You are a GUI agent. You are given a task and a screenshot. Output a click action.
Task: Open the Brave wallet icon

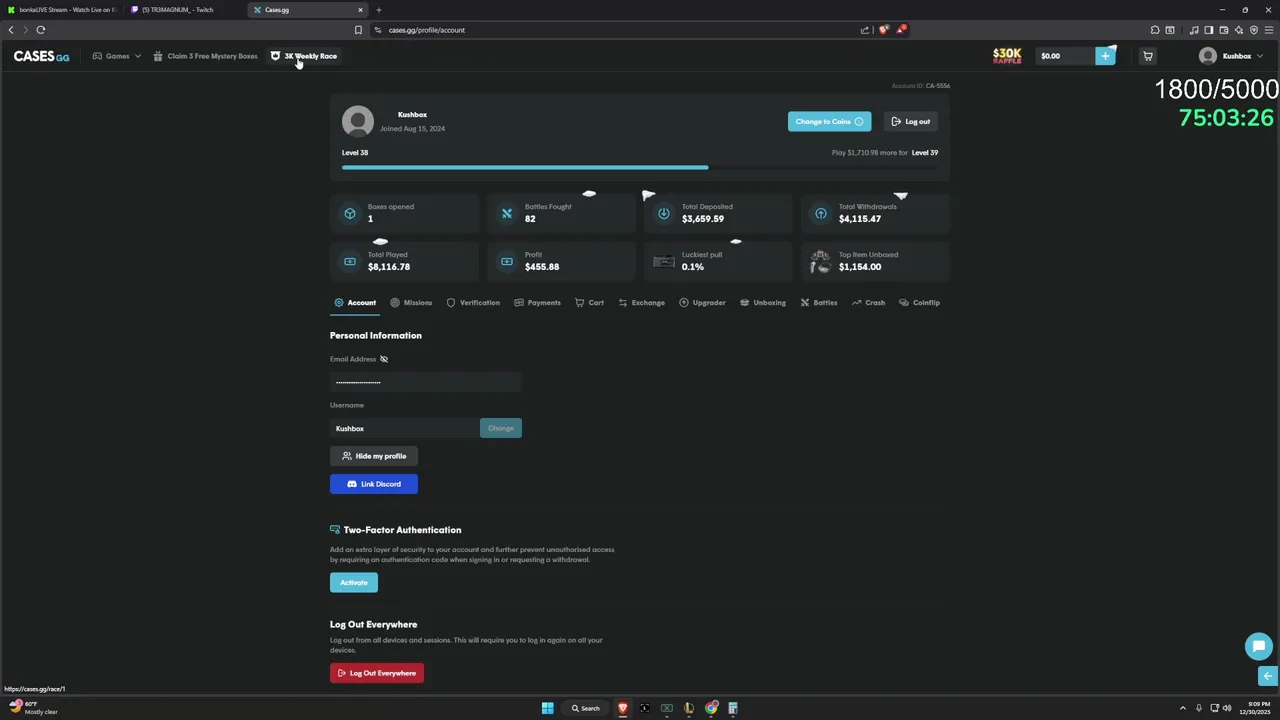(x=1224, y=30)
